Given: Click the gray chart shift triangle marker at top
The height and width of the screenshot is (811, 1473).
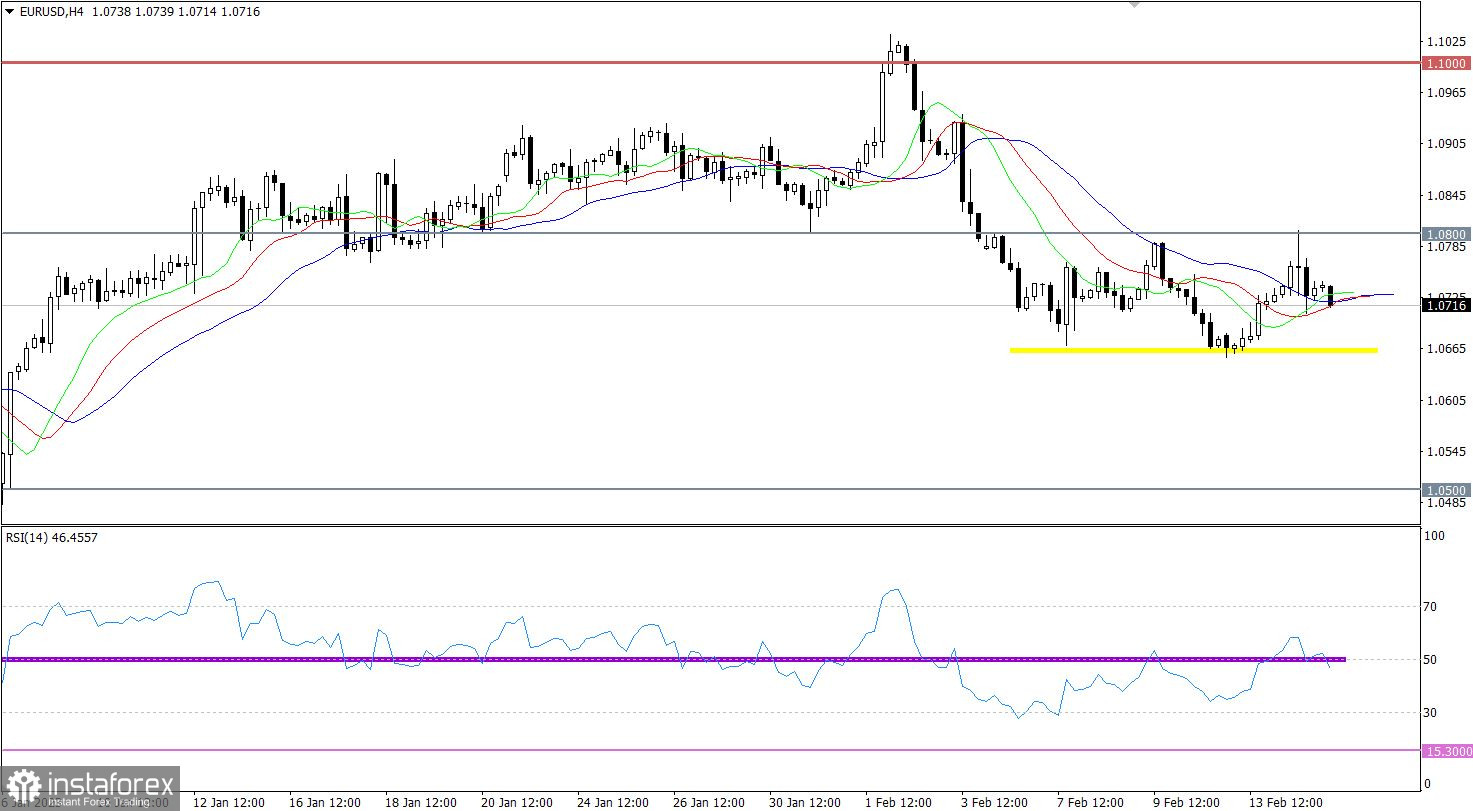Looking at the screenshot, I should pyautogui.click(x=1133, y=5).
